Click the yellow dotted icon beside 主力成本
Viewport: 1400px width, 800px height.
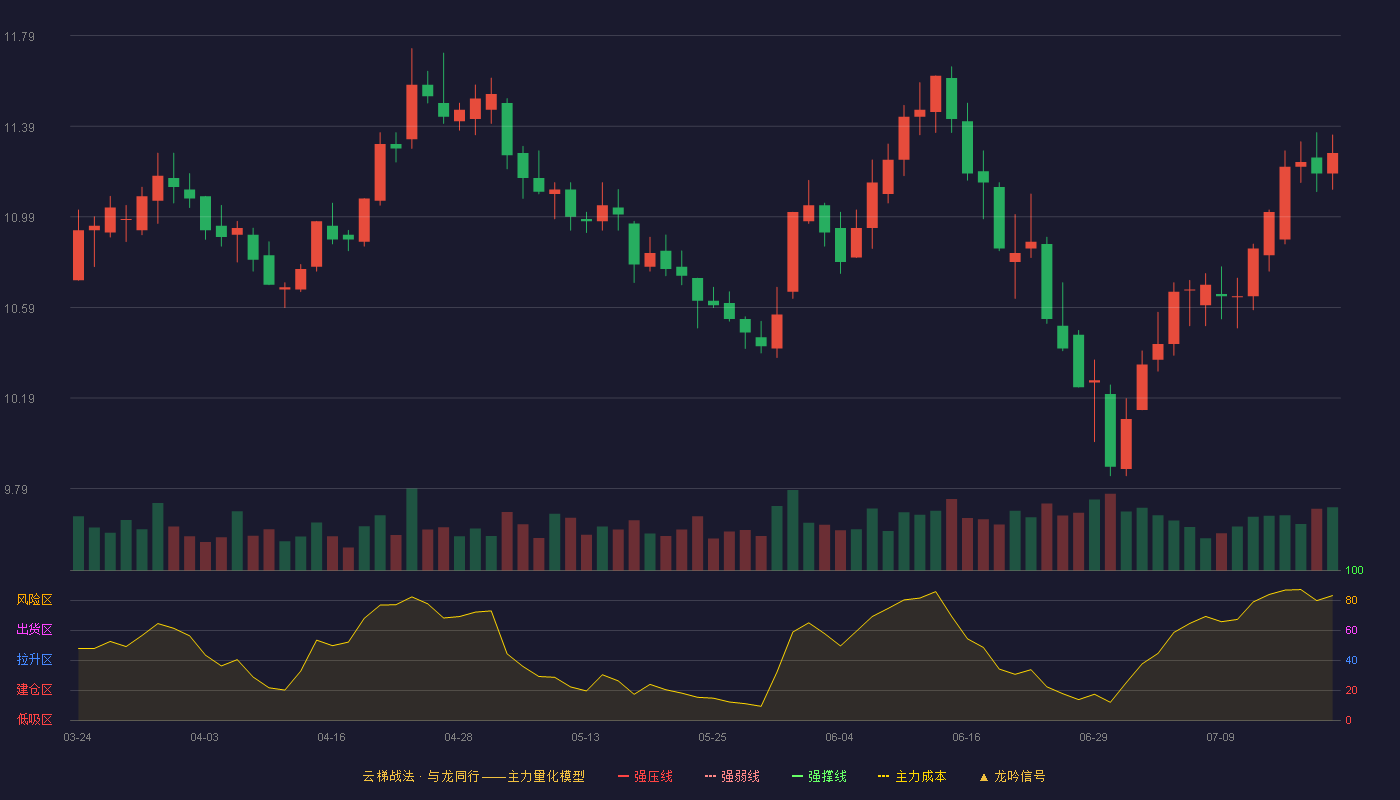[x=884, y=776]
